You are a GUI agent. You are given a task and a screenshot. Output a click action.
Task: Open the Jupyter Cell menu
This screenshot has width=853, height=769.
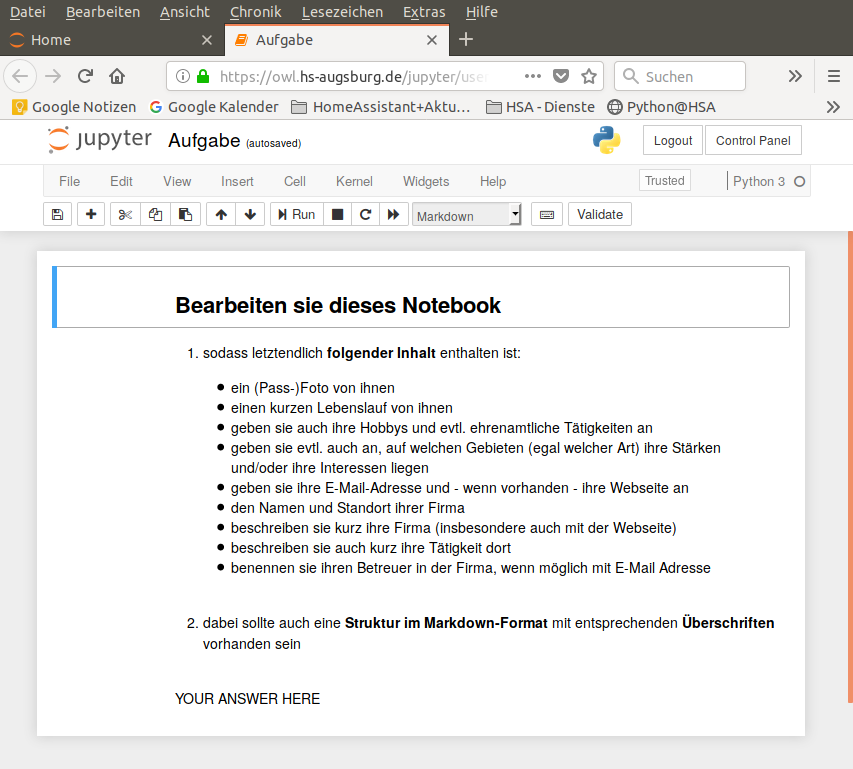(295, 181)
